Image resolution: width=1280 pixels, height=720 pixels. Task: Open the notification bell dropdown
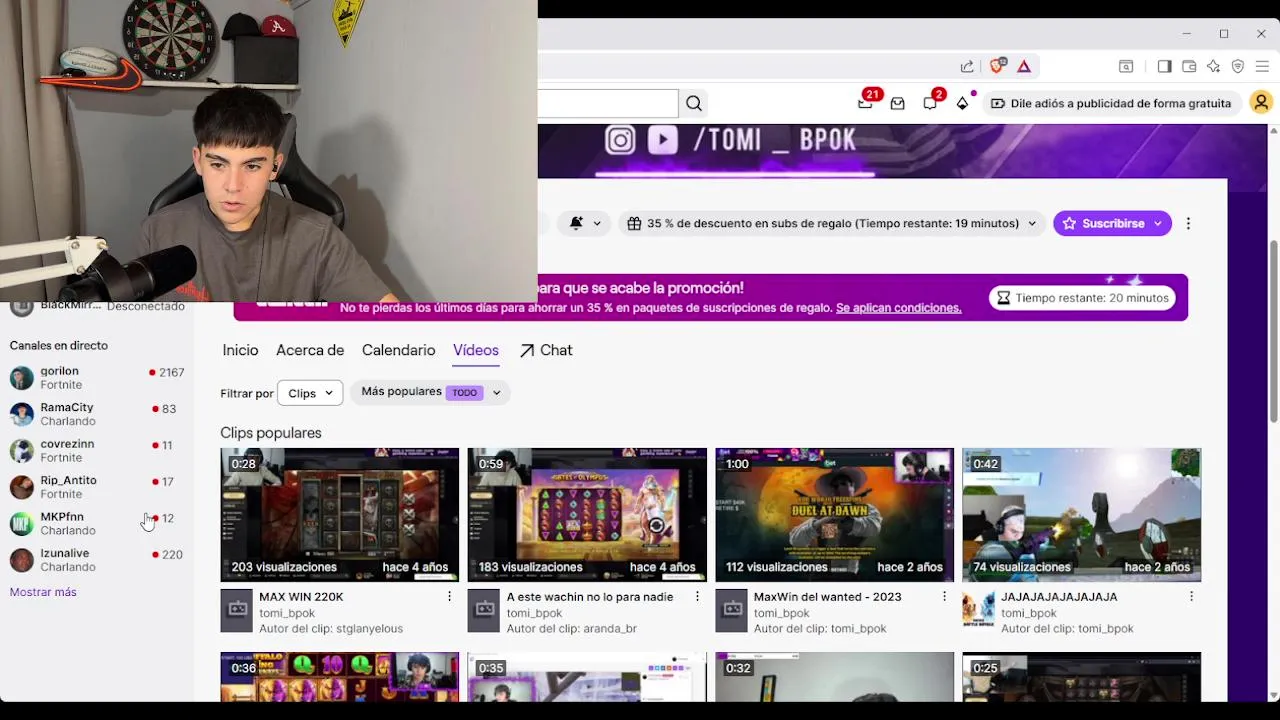(585, 223)
